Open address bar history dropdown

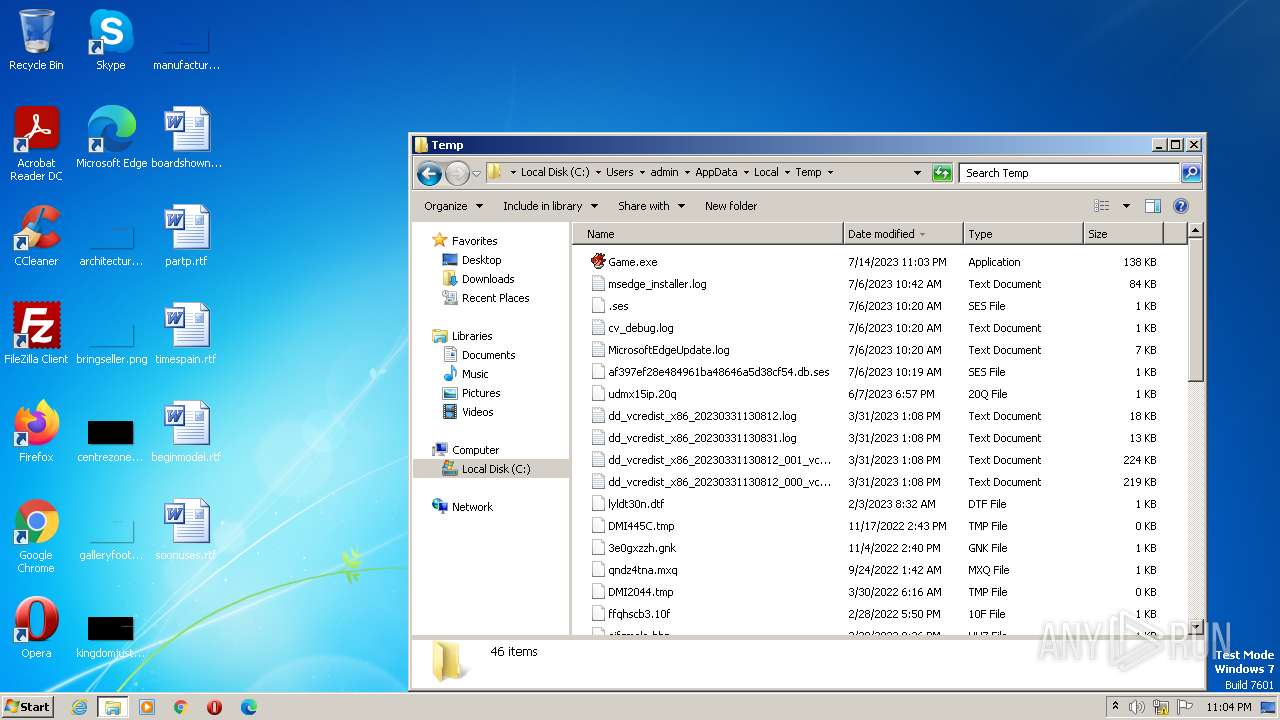917,173
